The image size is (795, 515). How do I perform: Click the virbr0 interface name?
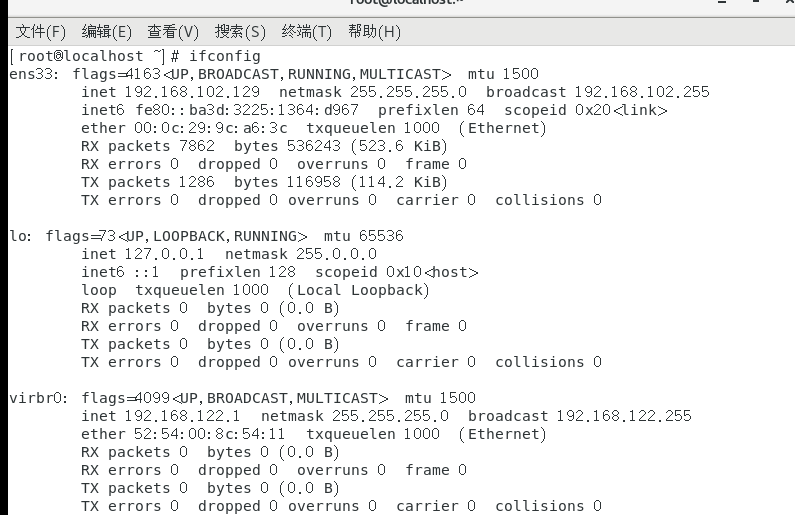(x=35, y=398)
